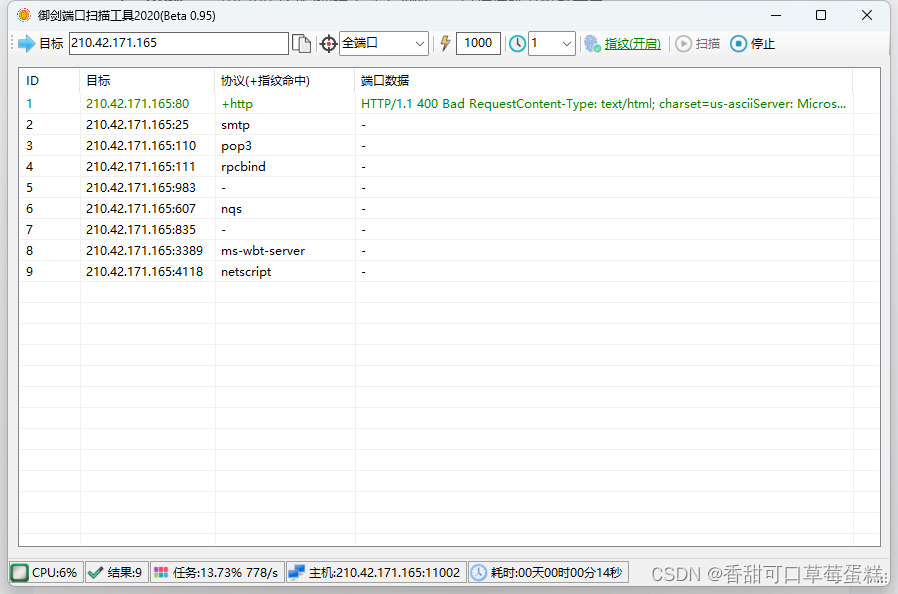
Task: Select row 210.42.171.165:4118
Action: (x=450, y=272)
